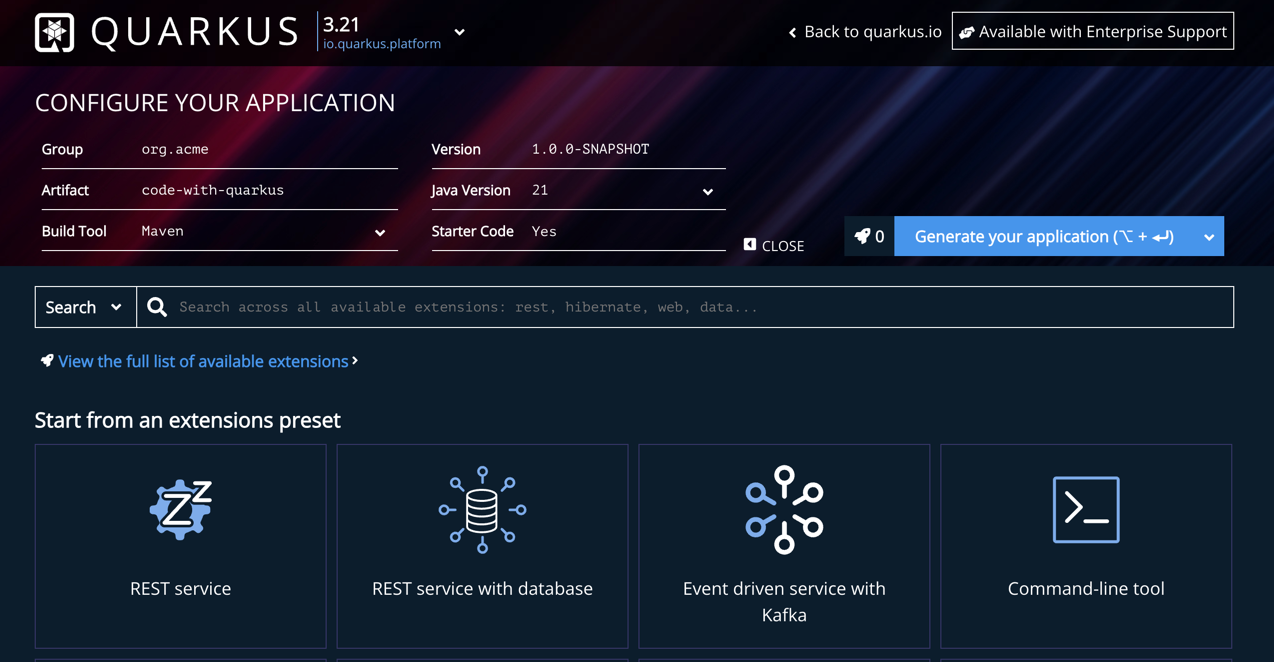Click the back arrow beside quarkus.io
The height and width of the screenshot is (662, 1274).
coord(792,33)
